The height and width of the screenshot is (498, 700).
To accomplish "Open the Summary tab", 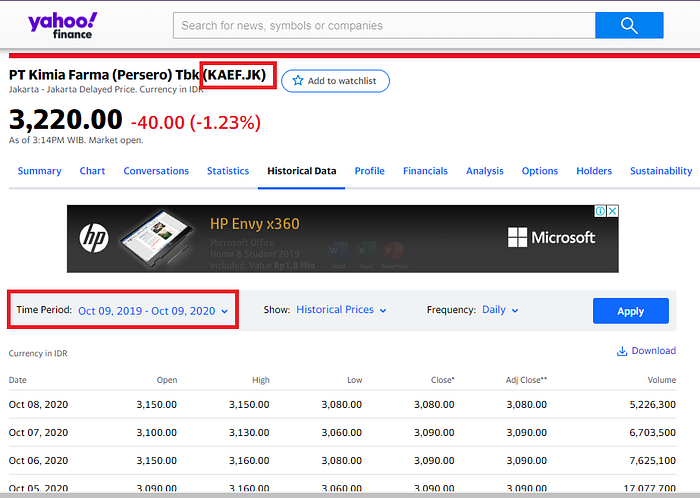I will coord(39,171).
